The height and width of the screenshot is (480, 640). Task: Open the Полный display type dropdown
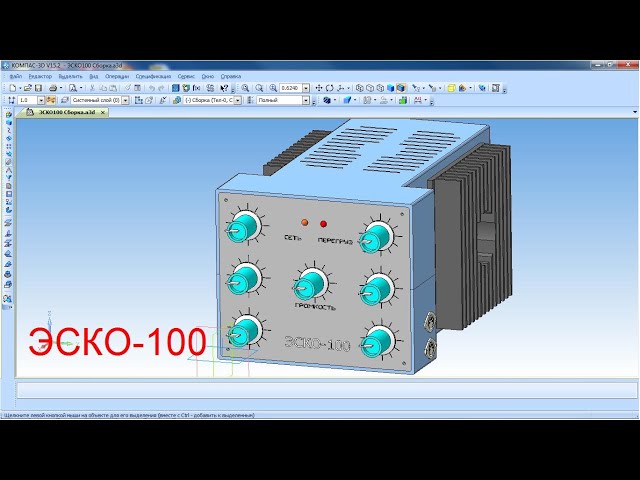click(x=306, y=100)
